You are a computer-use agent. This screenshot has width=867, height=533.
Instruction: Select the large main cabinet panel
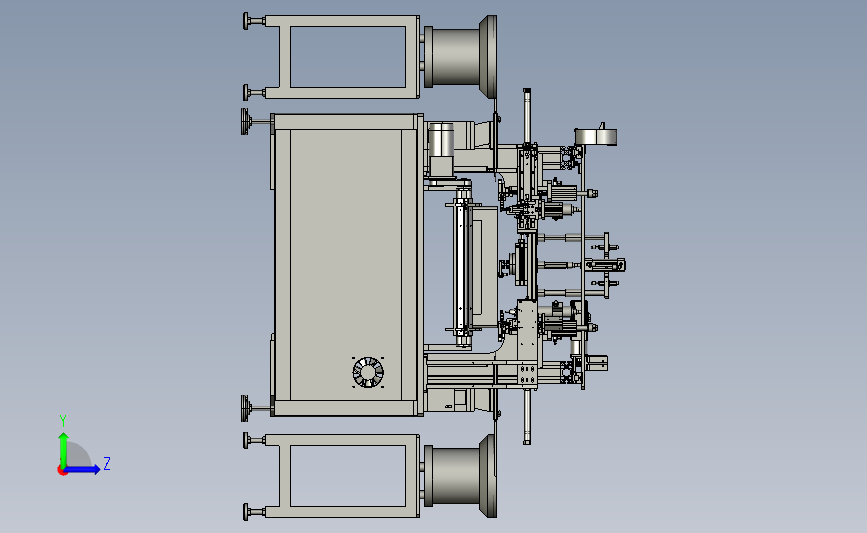347,265
